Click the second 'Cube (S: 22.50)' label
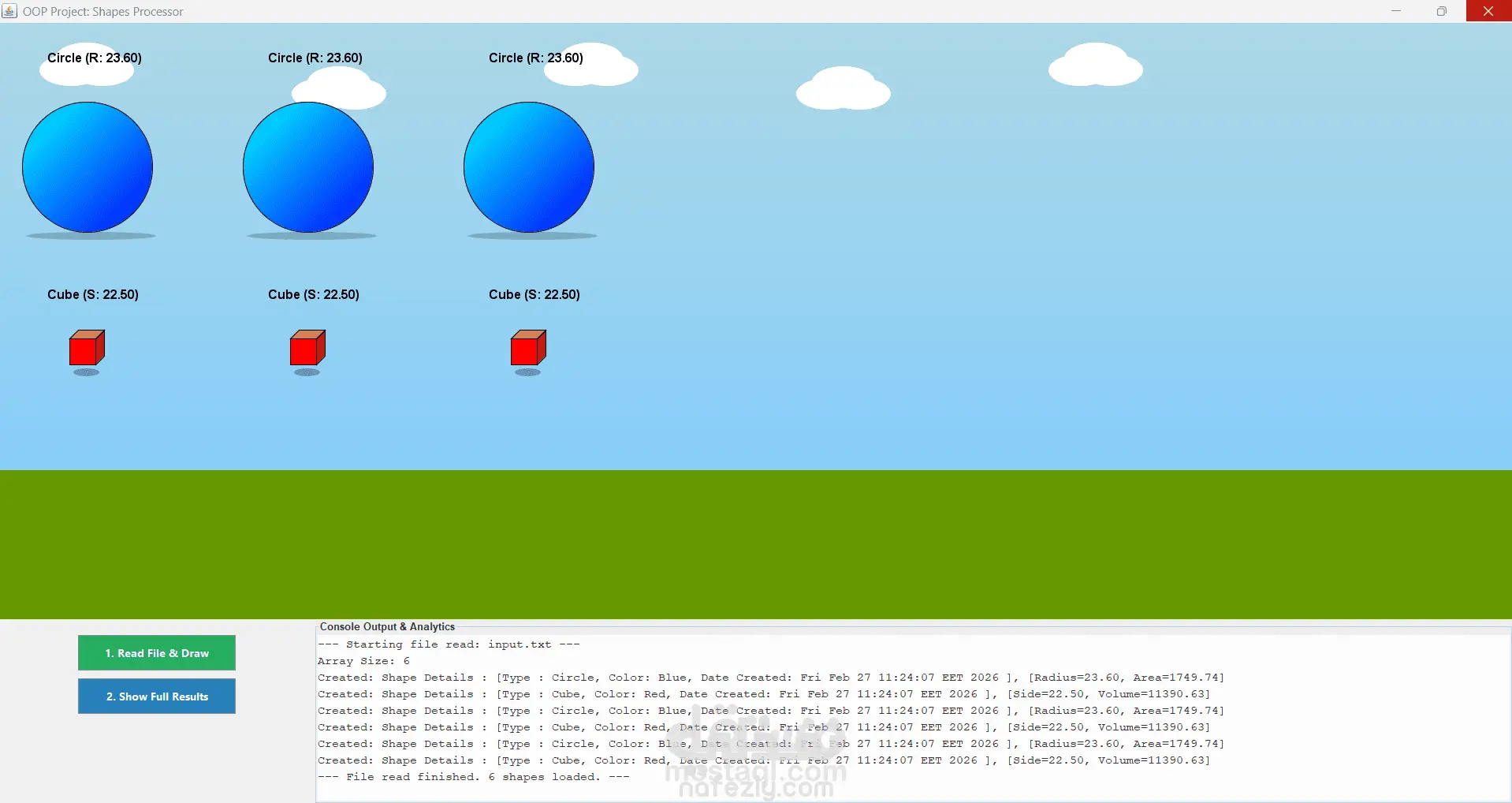This screenshot has height=803, width=1512. [314, 294]
